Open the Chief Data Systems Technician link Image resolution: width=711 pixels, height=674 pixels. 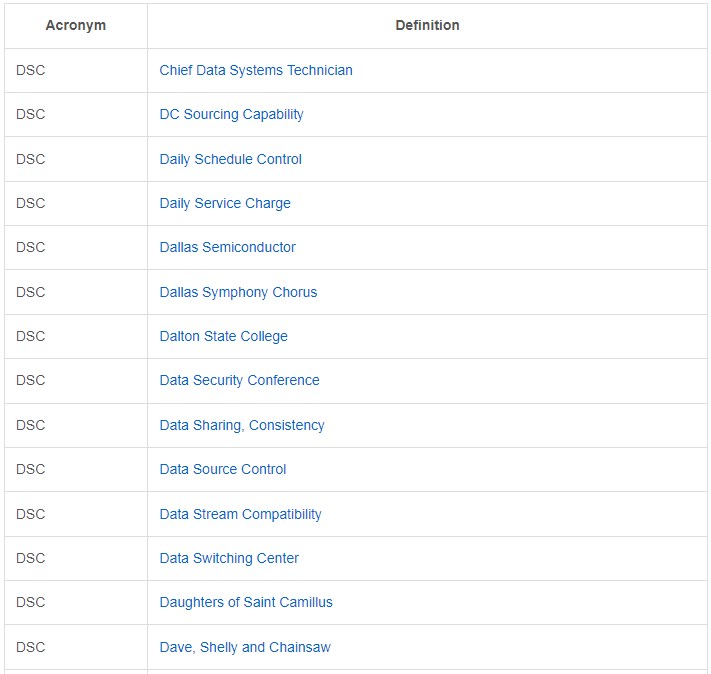click(256, 70)
